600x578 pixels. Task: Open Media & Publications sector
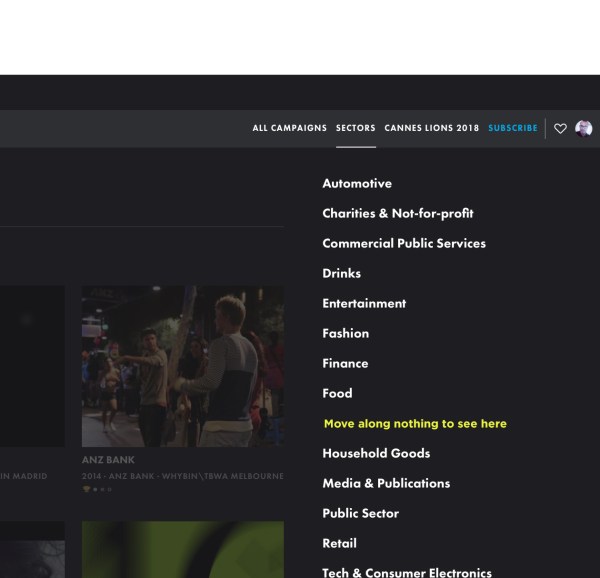(x=386, y=484)
